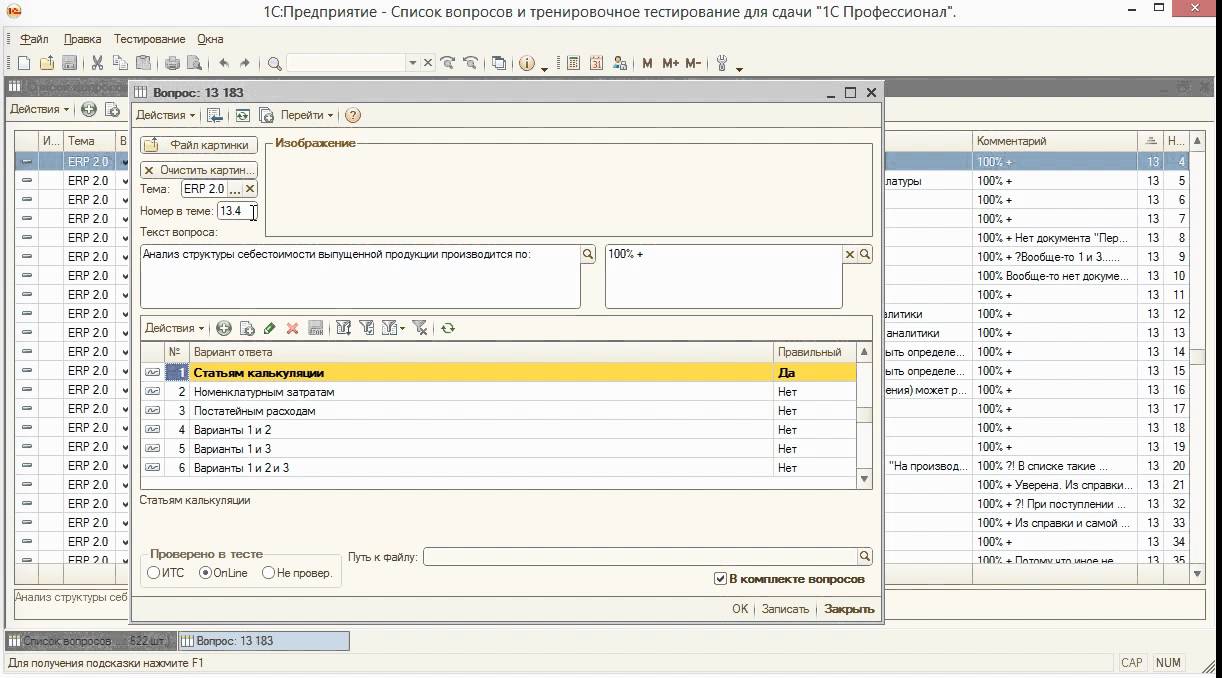1222x678 pixels.
Task: Open the Calendar icon
Action: 596,63
